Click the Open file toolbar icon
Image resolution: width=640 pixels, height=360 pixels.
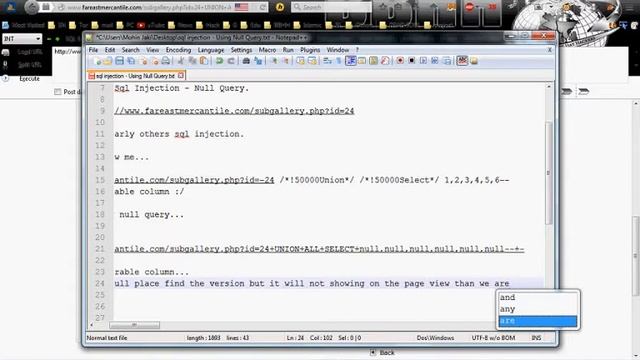pos(108,61)
